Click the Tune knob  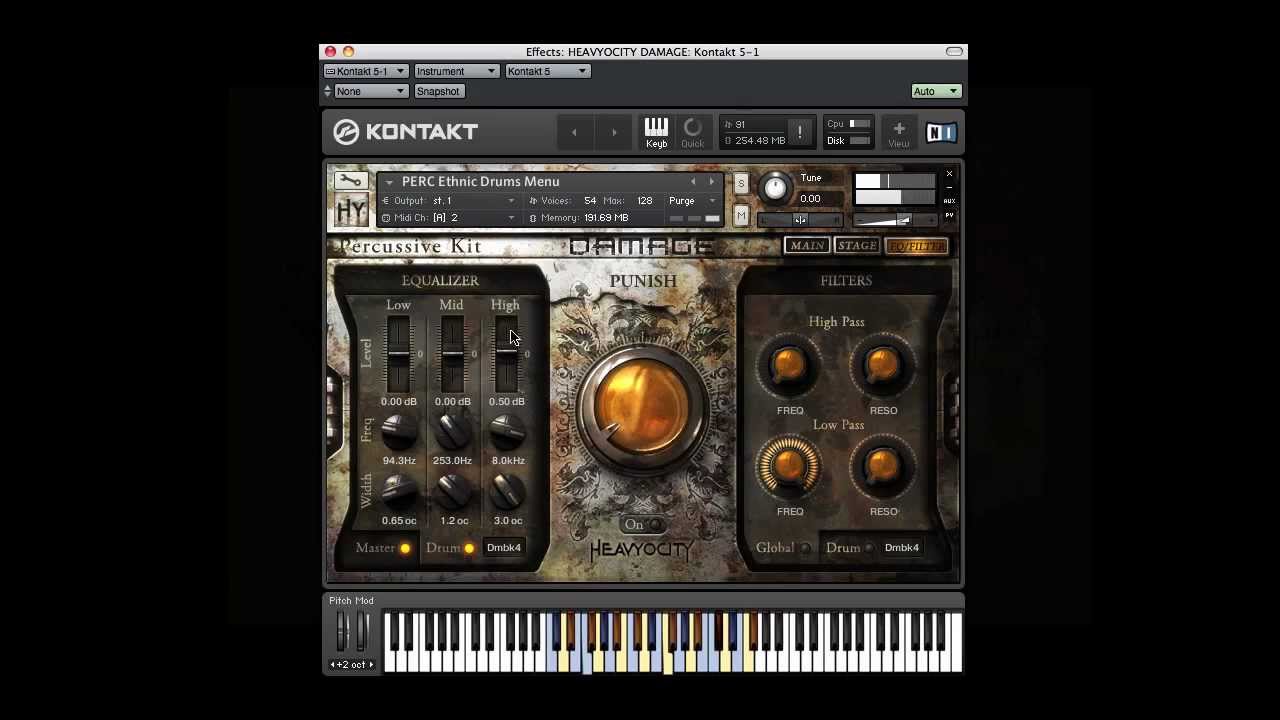point(774,188)
